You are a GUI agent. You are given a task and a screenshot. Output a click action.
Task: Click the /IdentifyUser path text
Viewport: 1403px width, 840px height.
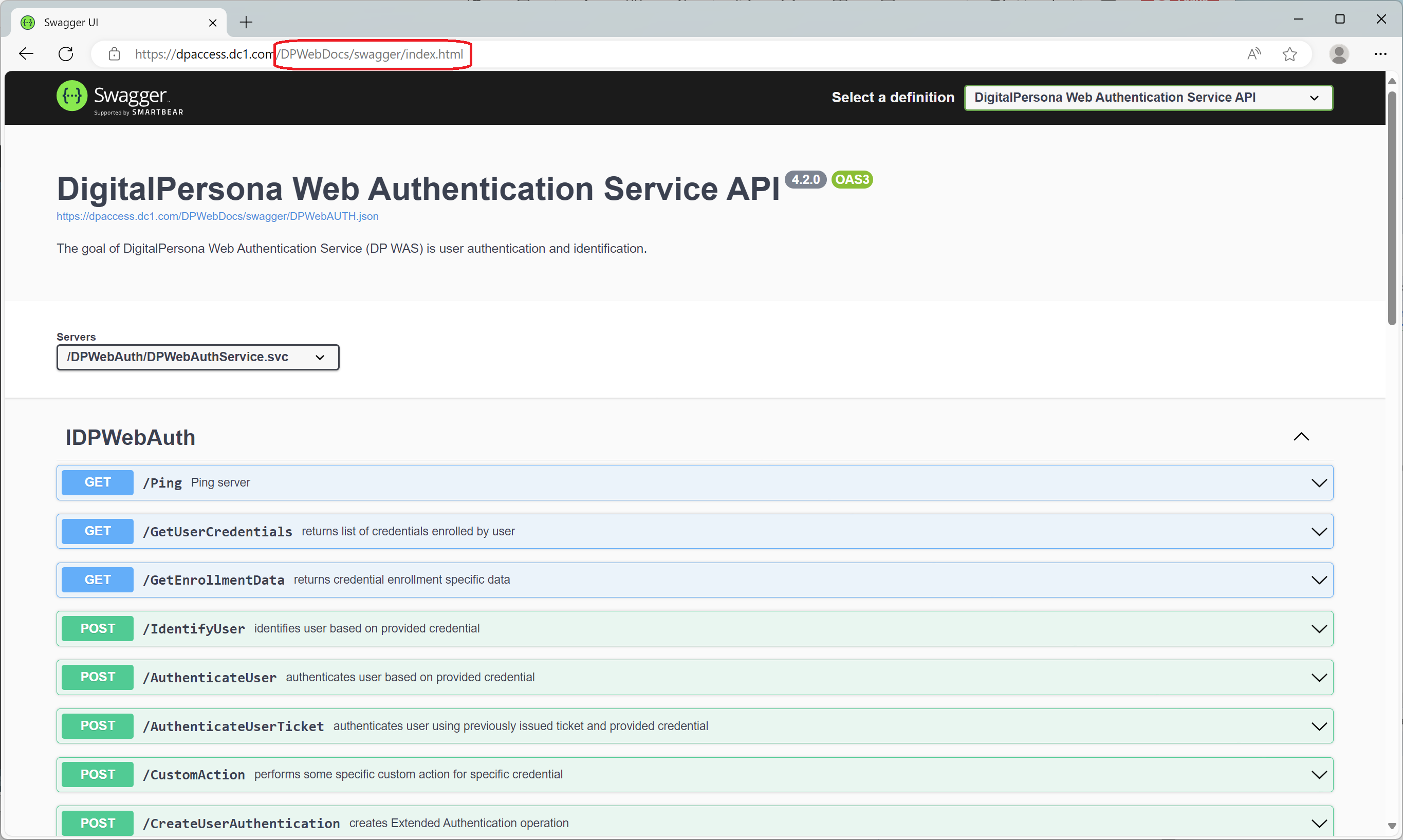[x=194, y=629]
